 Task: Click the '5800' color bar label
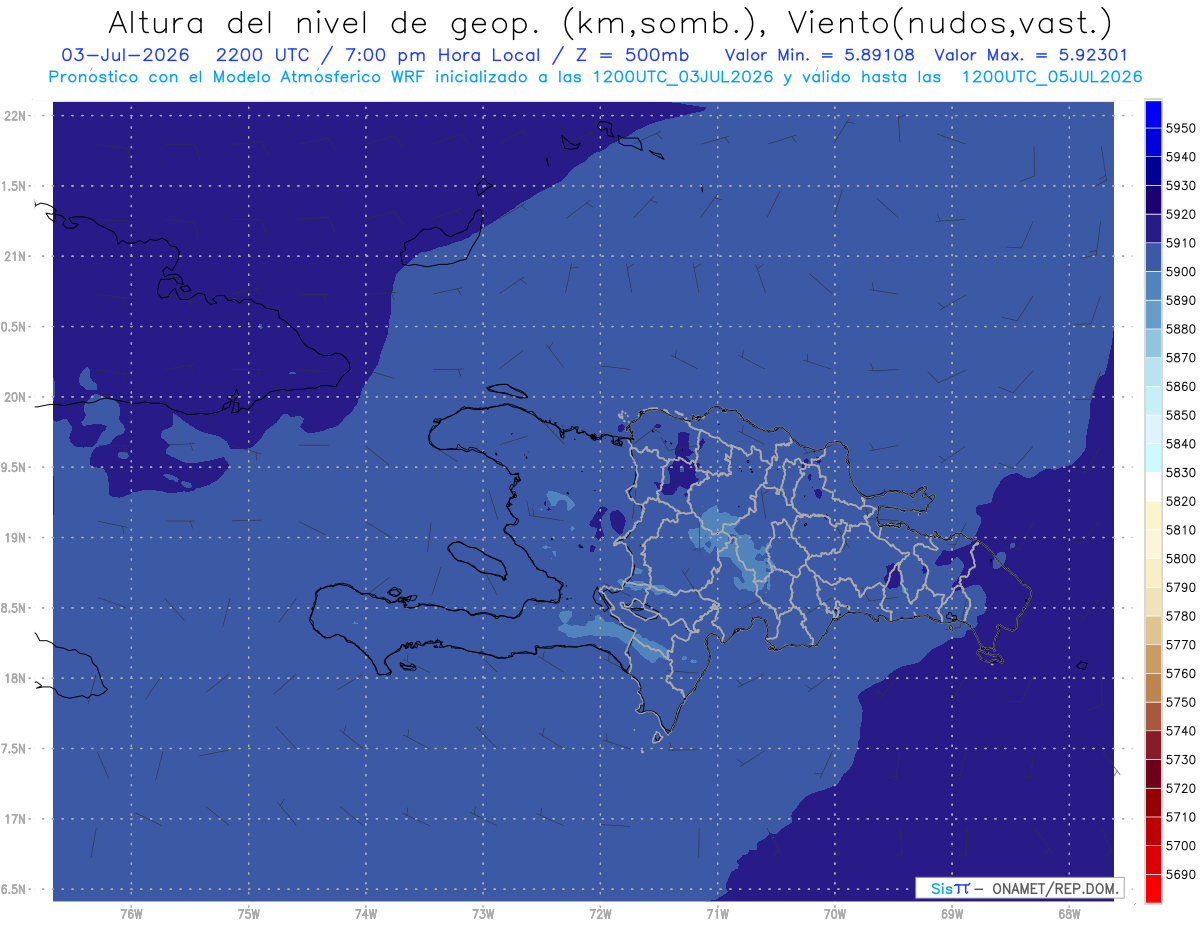coord(1181,559)
